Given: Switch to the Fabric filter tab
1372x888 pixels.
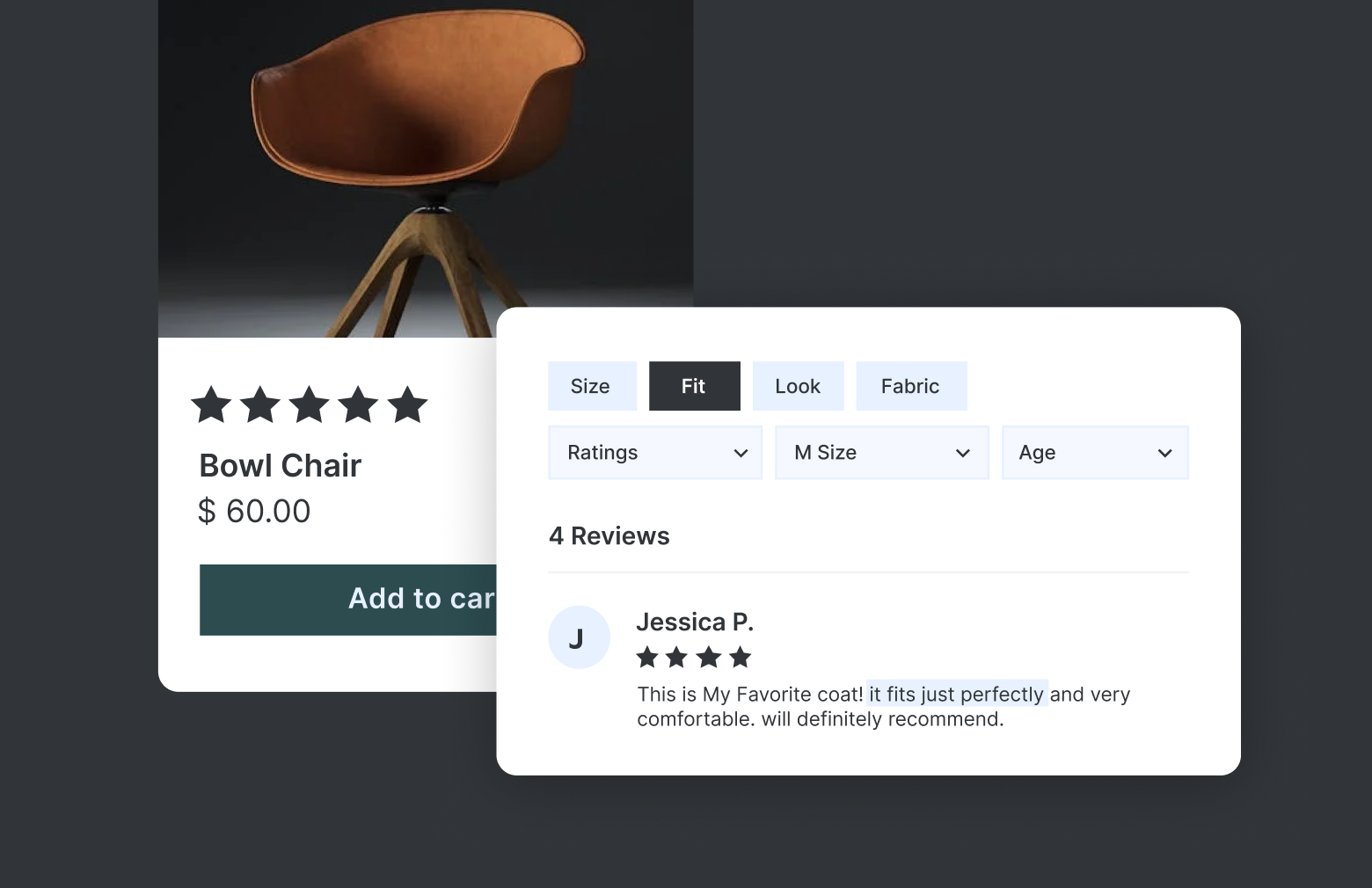Looking at the screenshot, I should tap(910, 386).
